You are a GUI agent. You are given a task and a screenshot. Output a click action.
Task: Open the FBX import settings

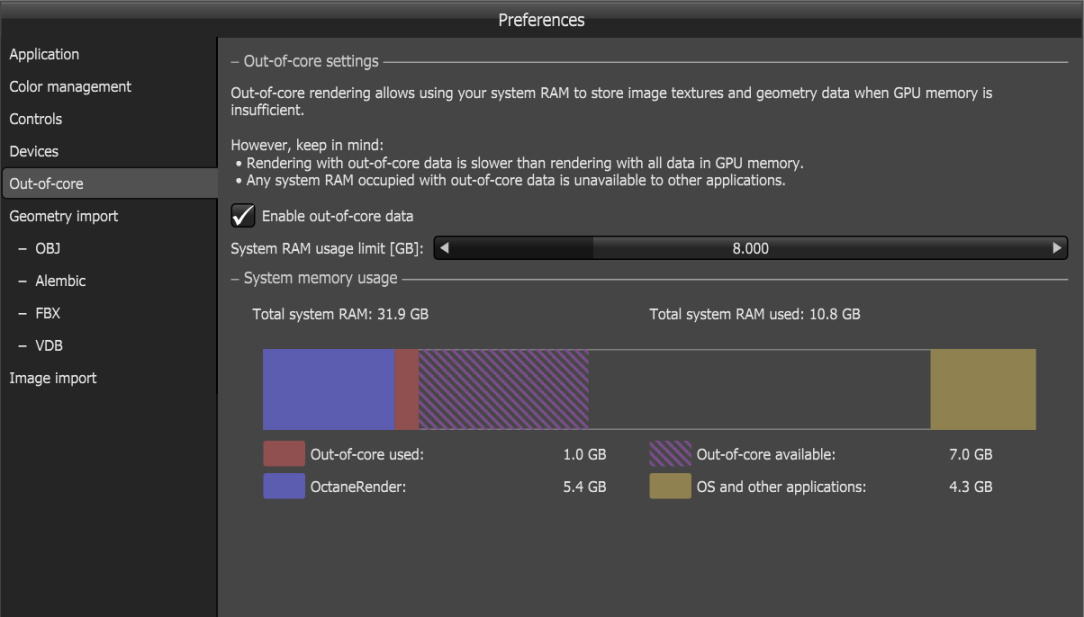click(48, 313)
